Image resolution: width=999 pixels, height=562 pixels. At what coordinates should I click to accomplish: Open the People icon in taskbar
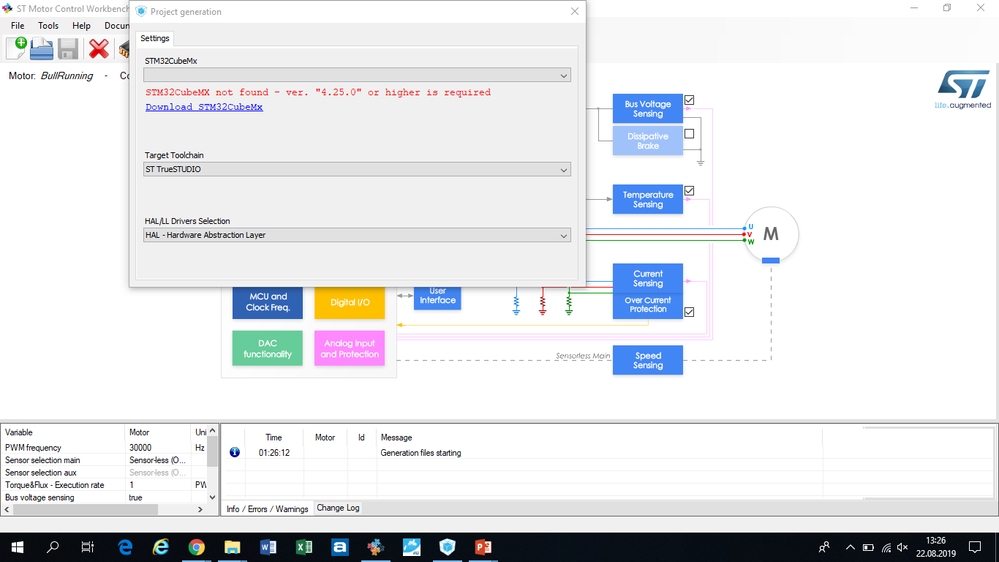pos(824,547)
